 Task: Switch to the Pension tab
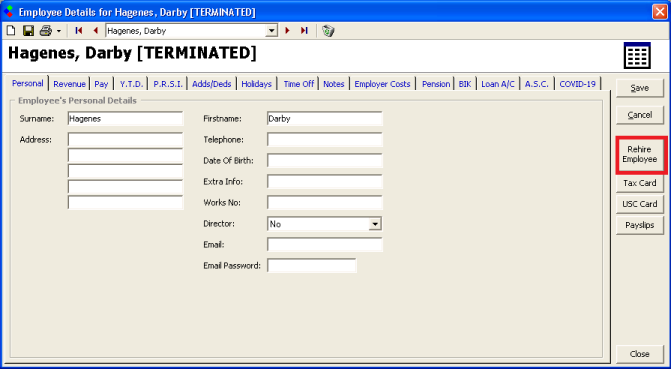pos(436,84)
